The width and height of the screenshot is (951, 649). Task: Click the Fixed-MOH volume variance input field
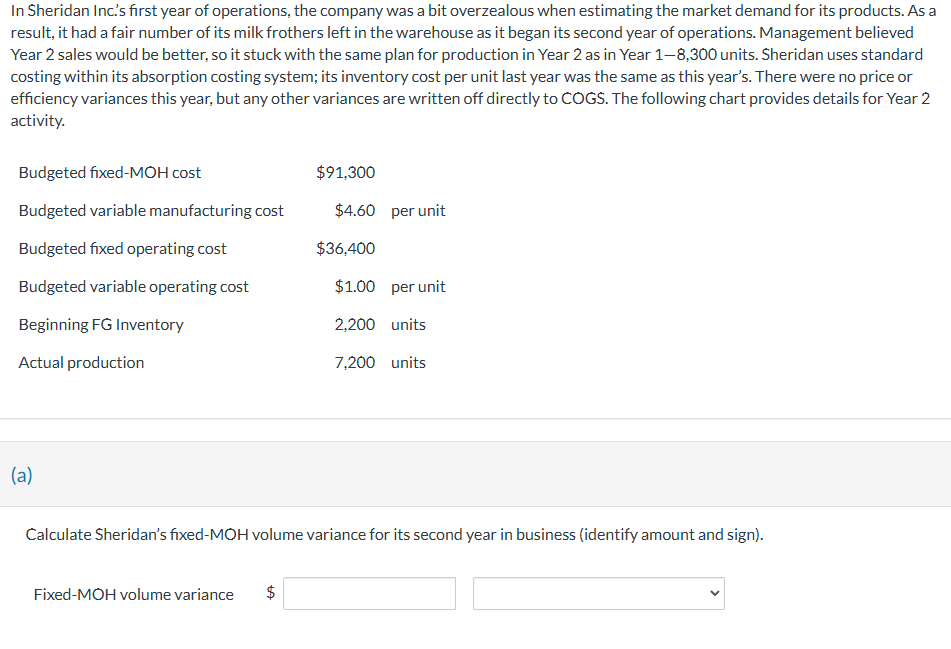click(369, 593)
